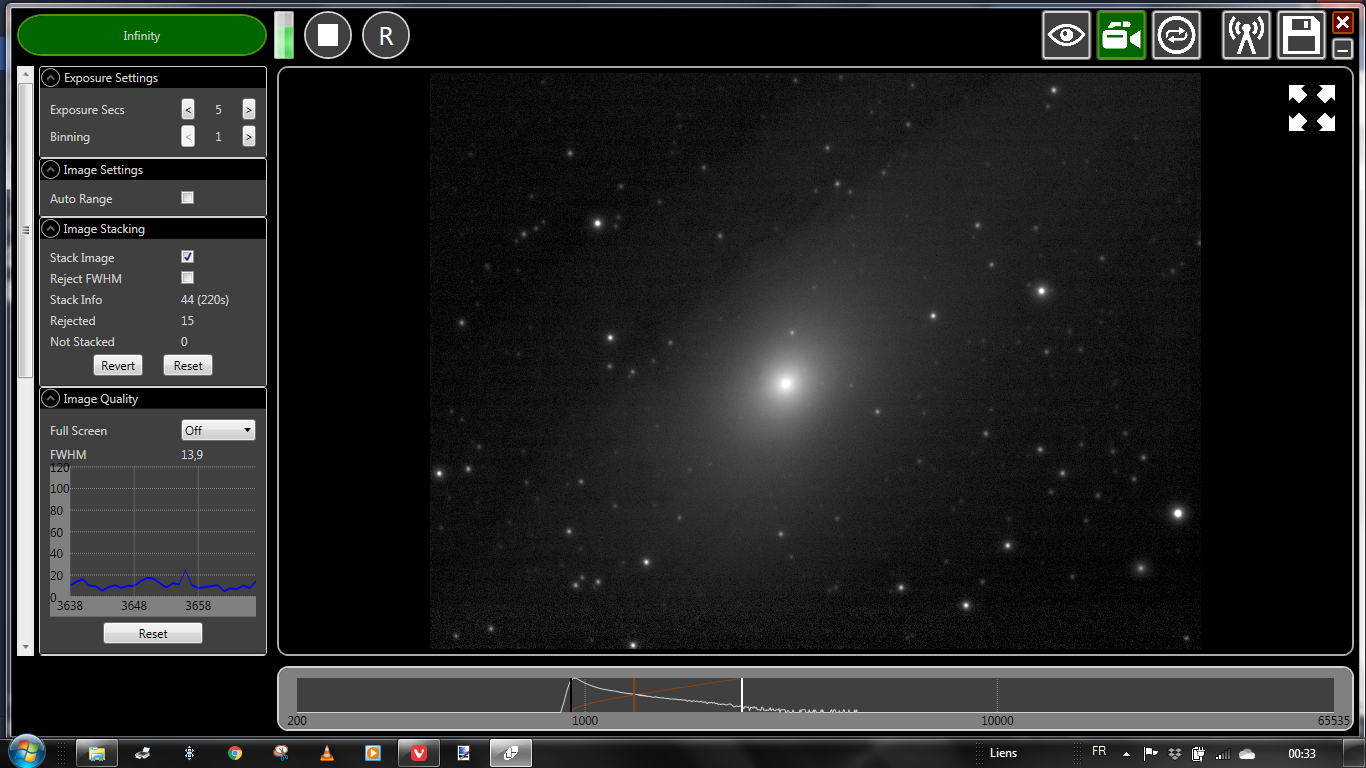
Task: Click the circular swap arrows icon
Action: 1176,36
